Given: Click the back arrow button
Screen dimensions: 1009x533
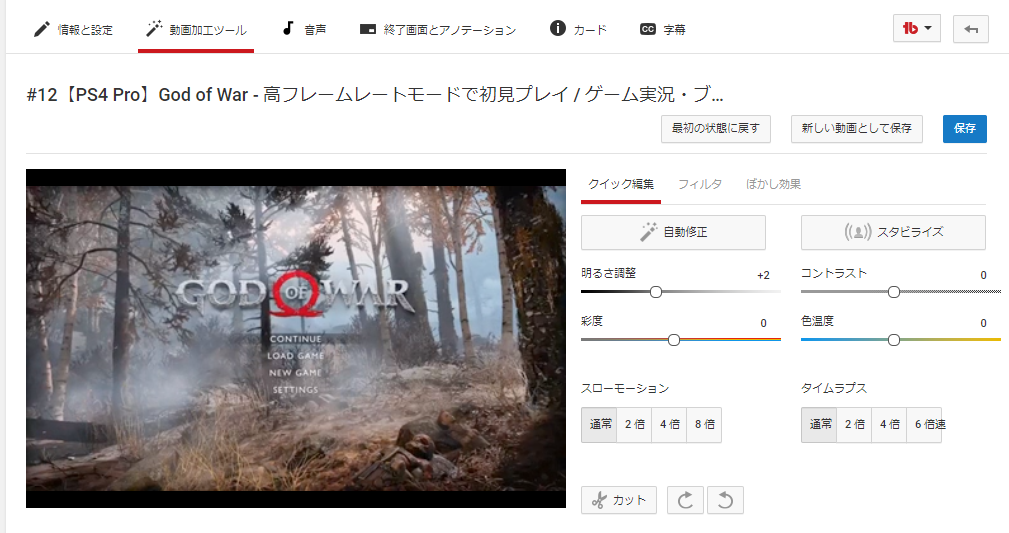Looking at the screenshot, I should coord(970,29).
